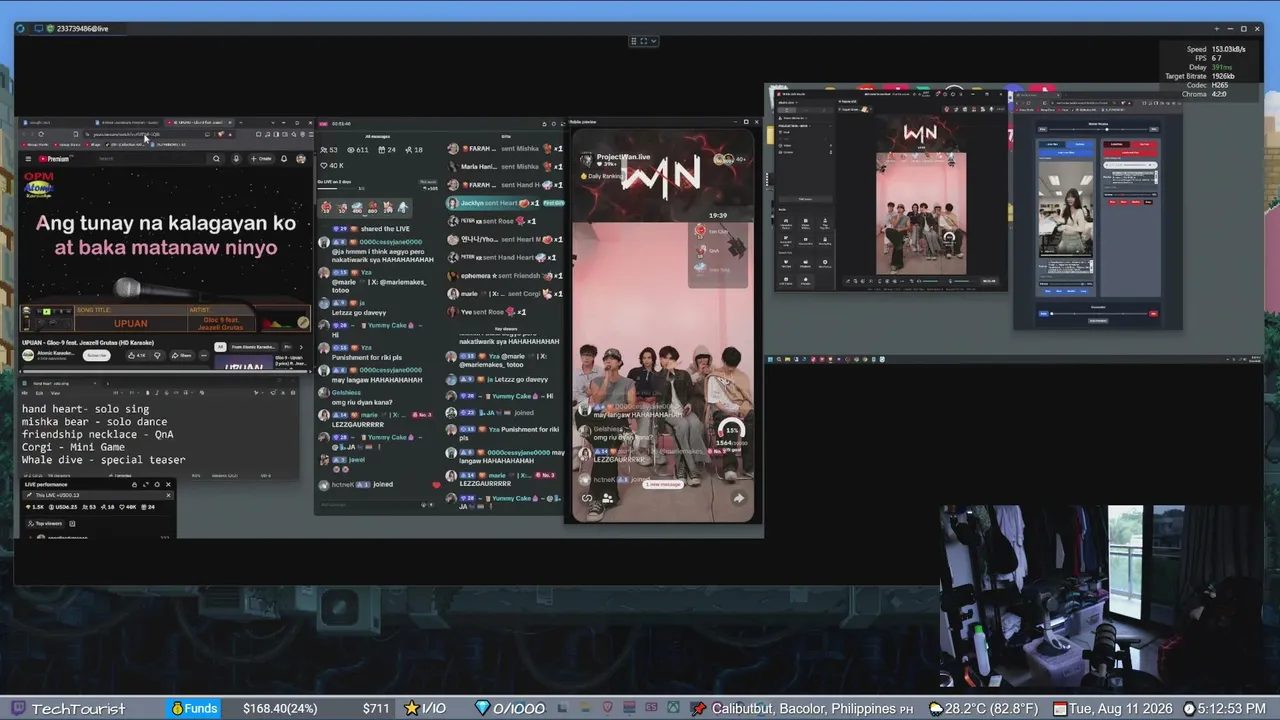Click the share arrow in Mobile preview

[x=738, y=498]
